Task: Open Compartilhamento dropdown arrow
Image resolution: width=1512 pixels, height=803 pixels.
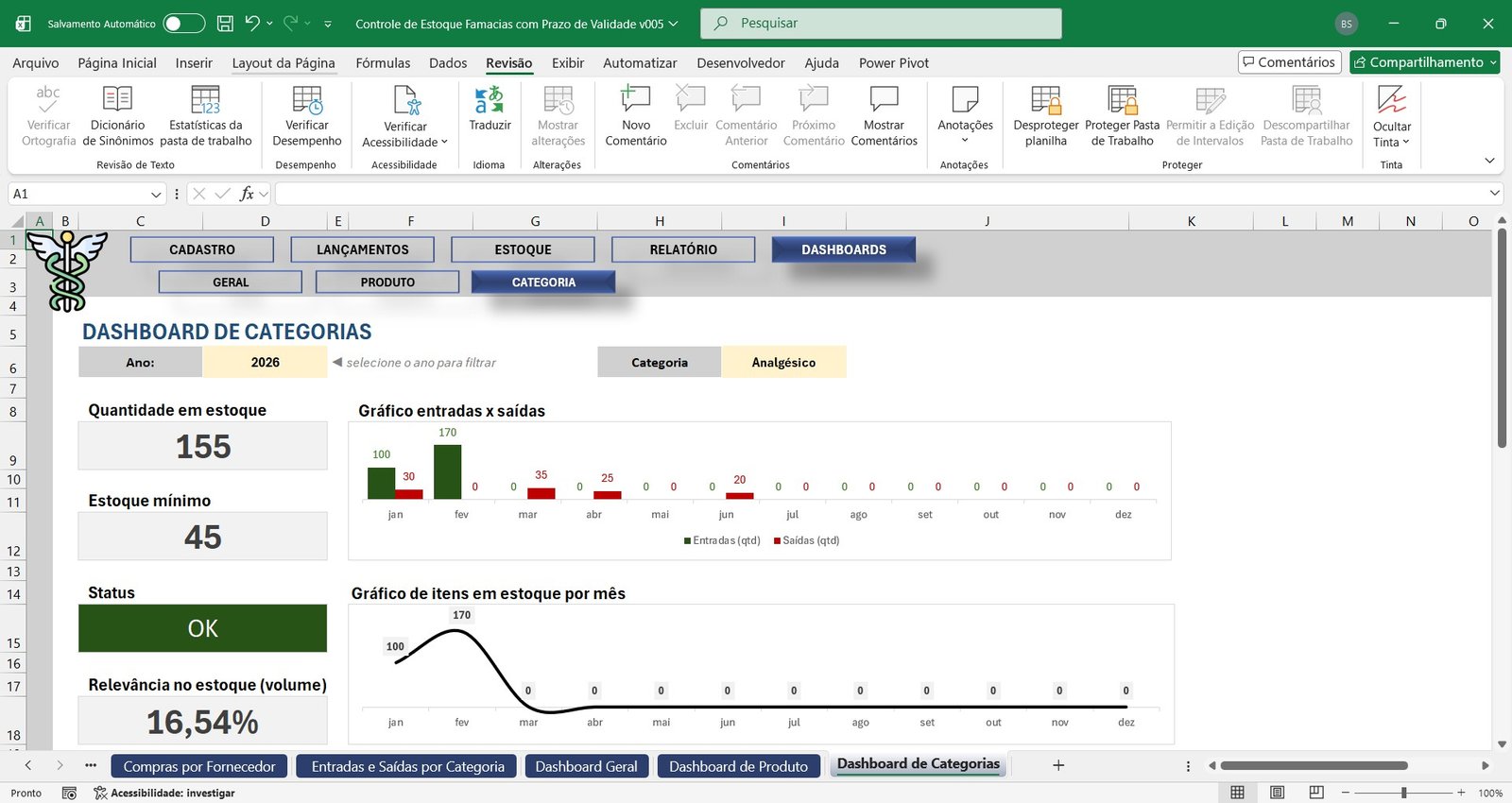Action: tap(1493, 62)
